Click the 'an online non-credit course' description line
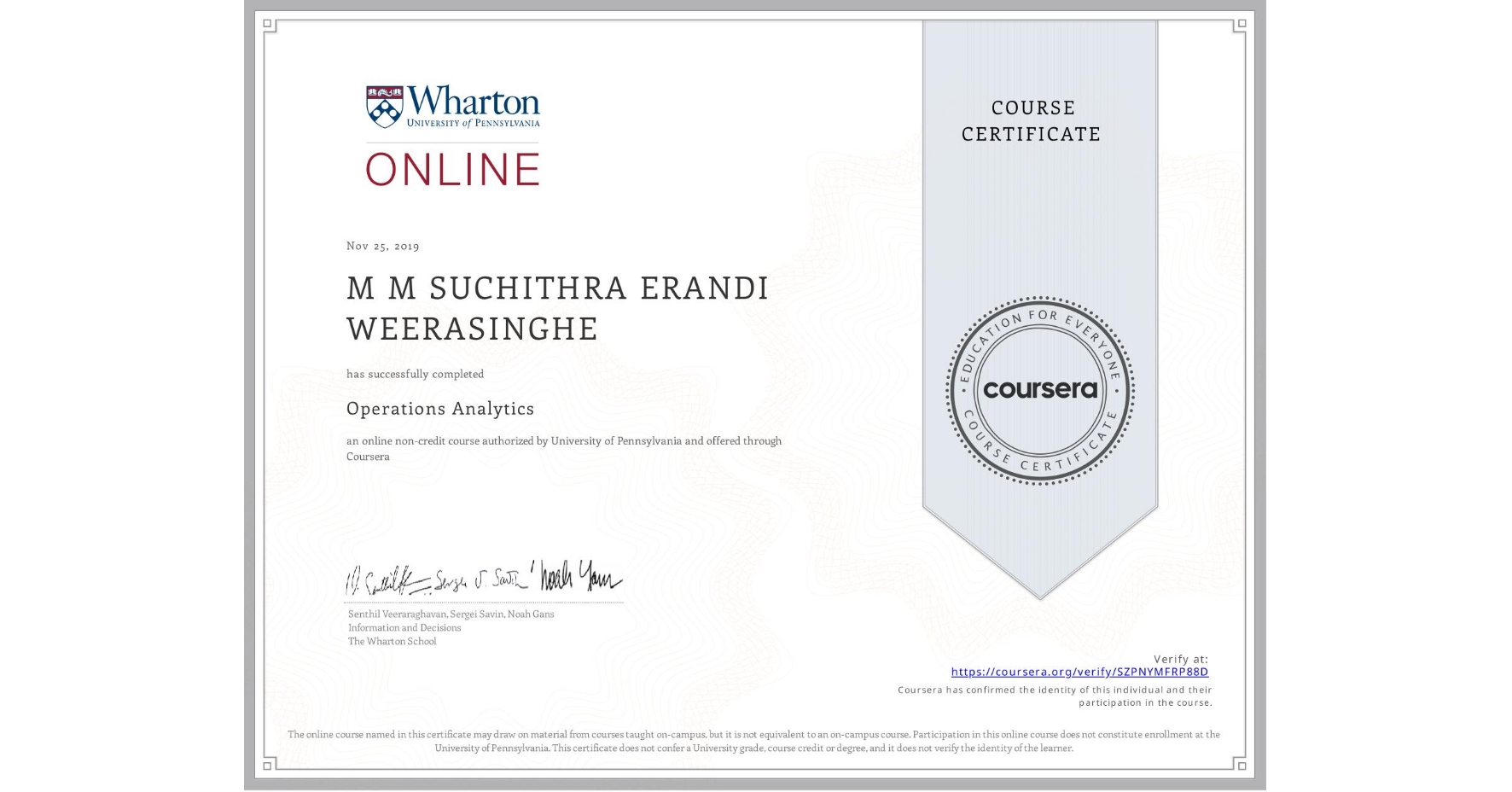 click(564, 448)
